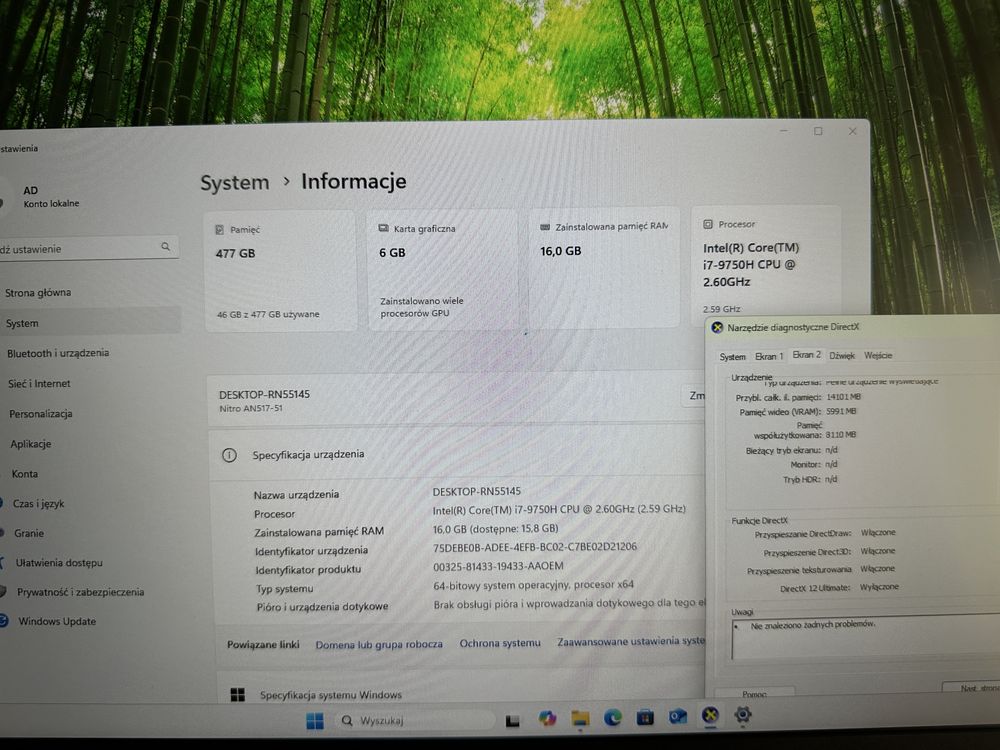Open Outlook from the taskbar
This screenshot has width=1000, height=750.
point(677,717)
